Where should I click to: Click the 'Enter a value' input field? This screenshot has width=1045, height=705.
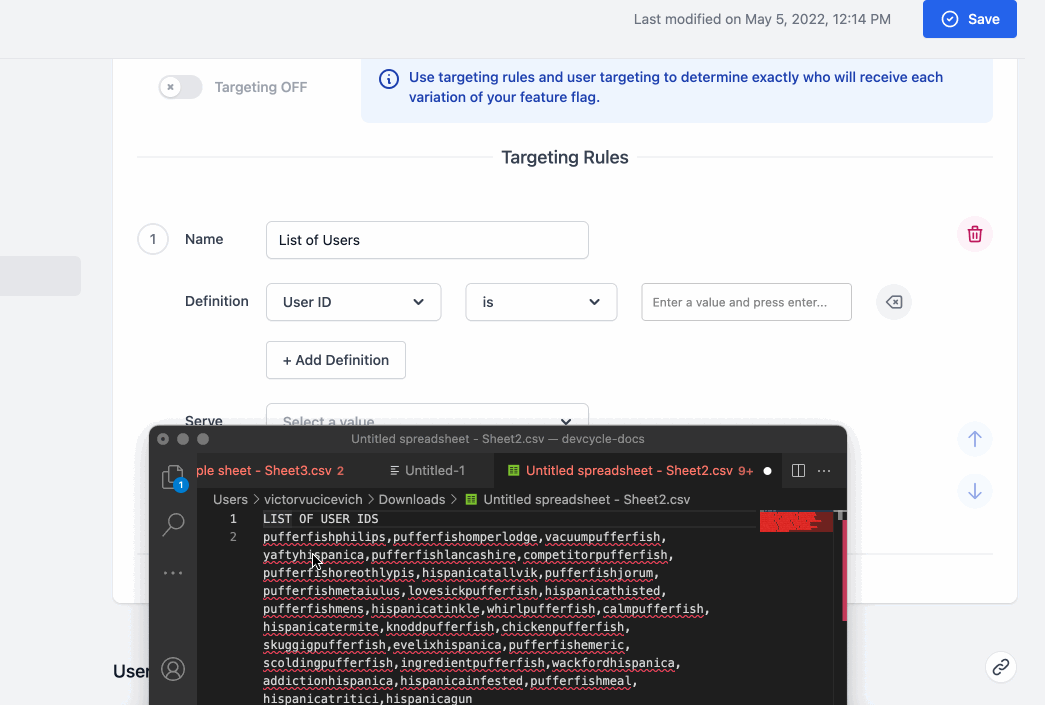[746, 302]
